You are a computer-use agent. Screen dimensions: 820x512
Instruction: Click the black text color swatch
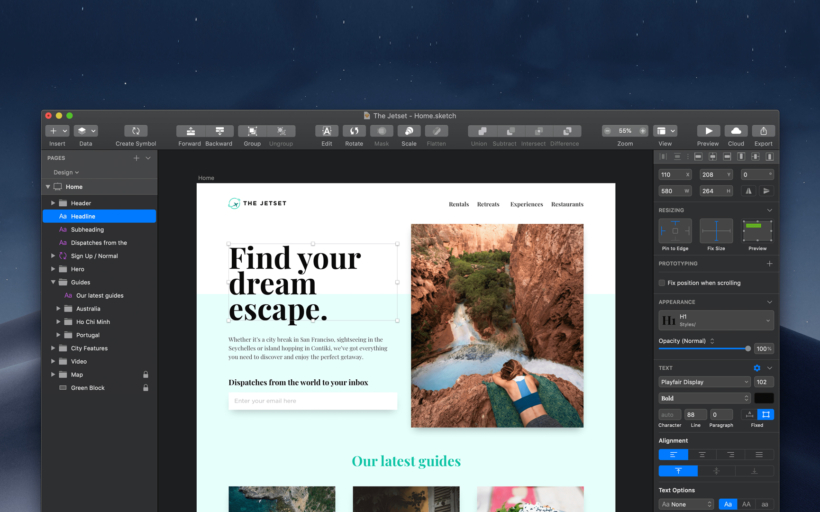point(764,398)
